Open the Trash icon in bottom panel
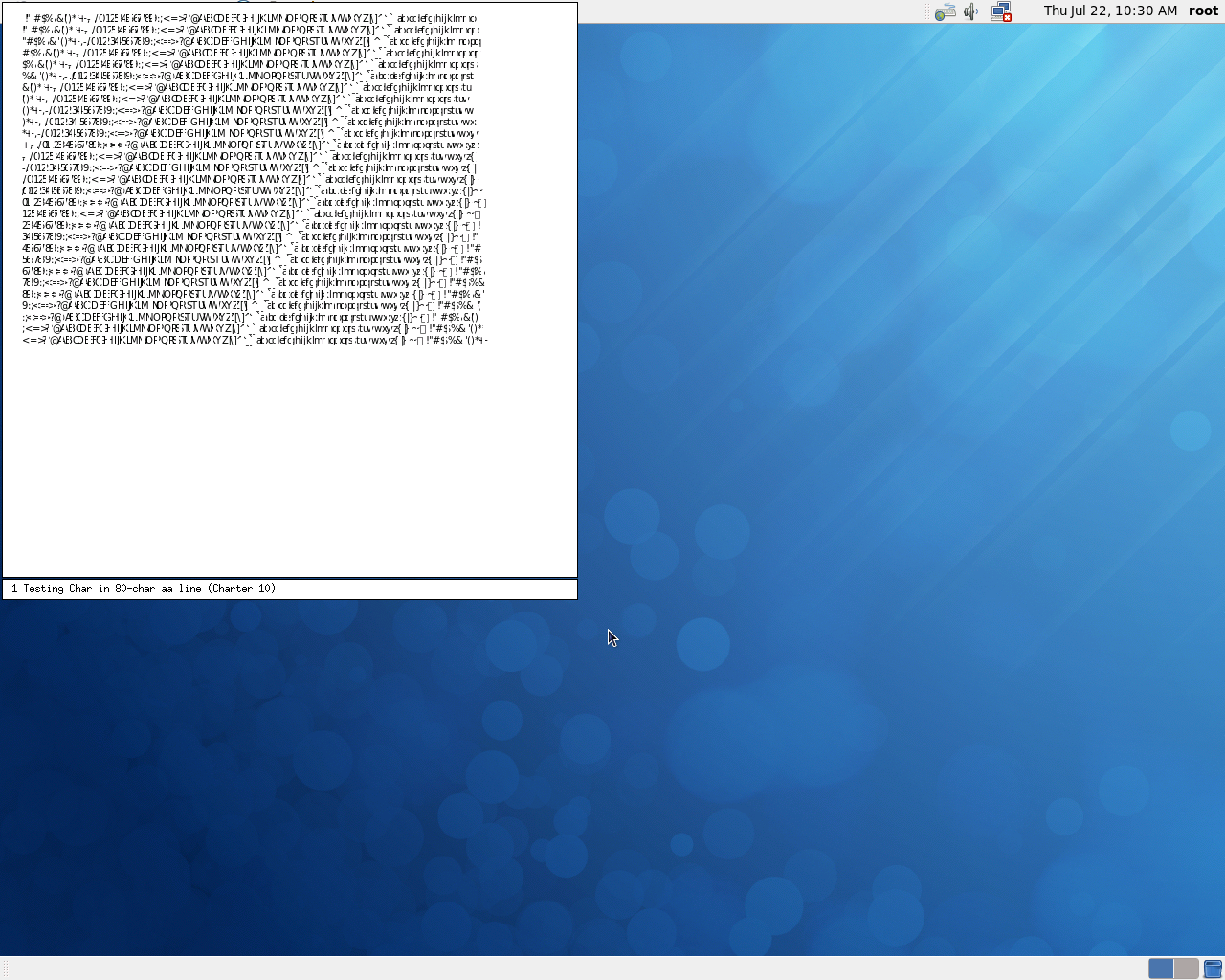This screenshot has height=980, width=1225. coord(1213,969)
